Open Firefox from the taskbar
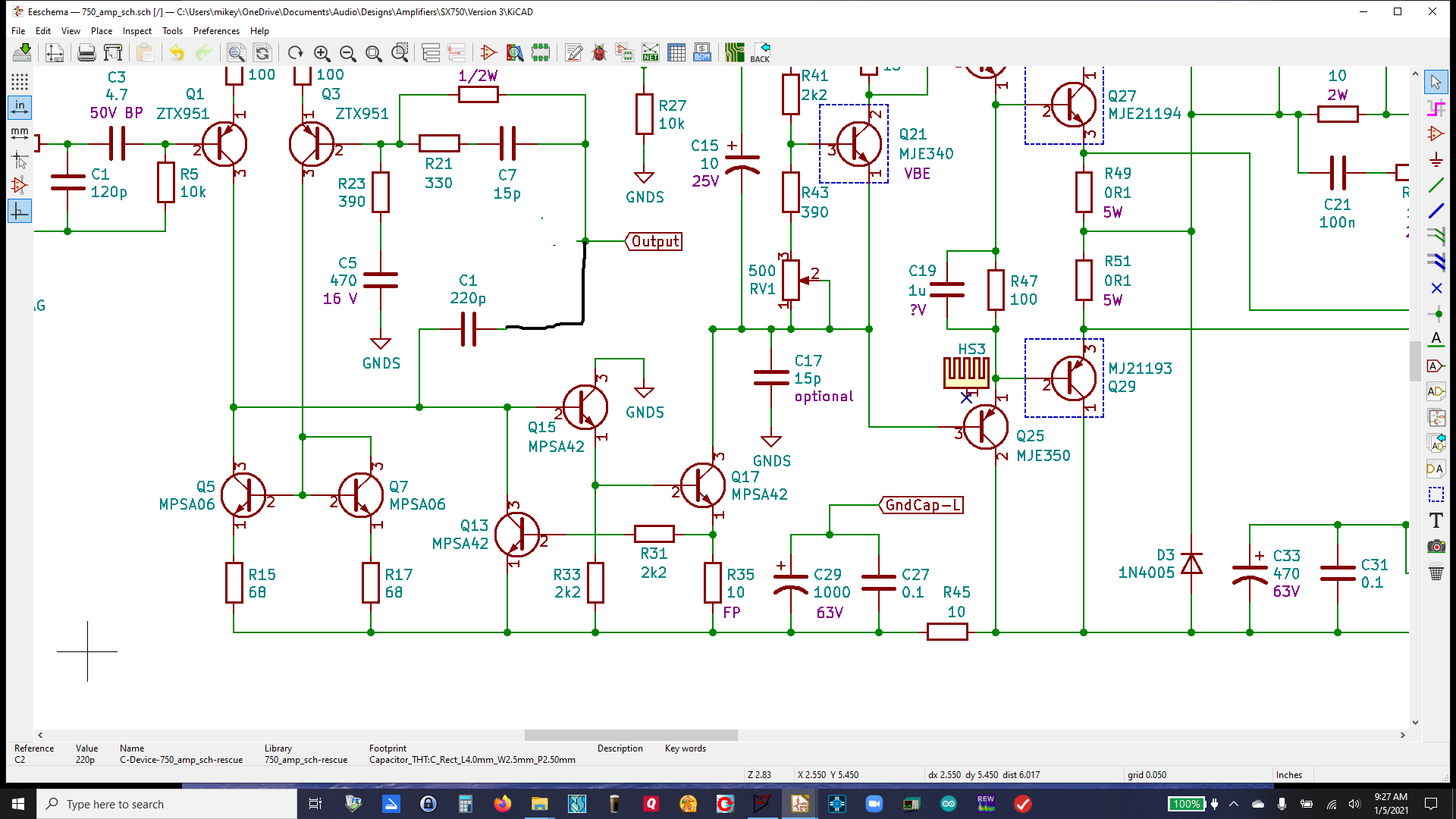 click(502, 804)
